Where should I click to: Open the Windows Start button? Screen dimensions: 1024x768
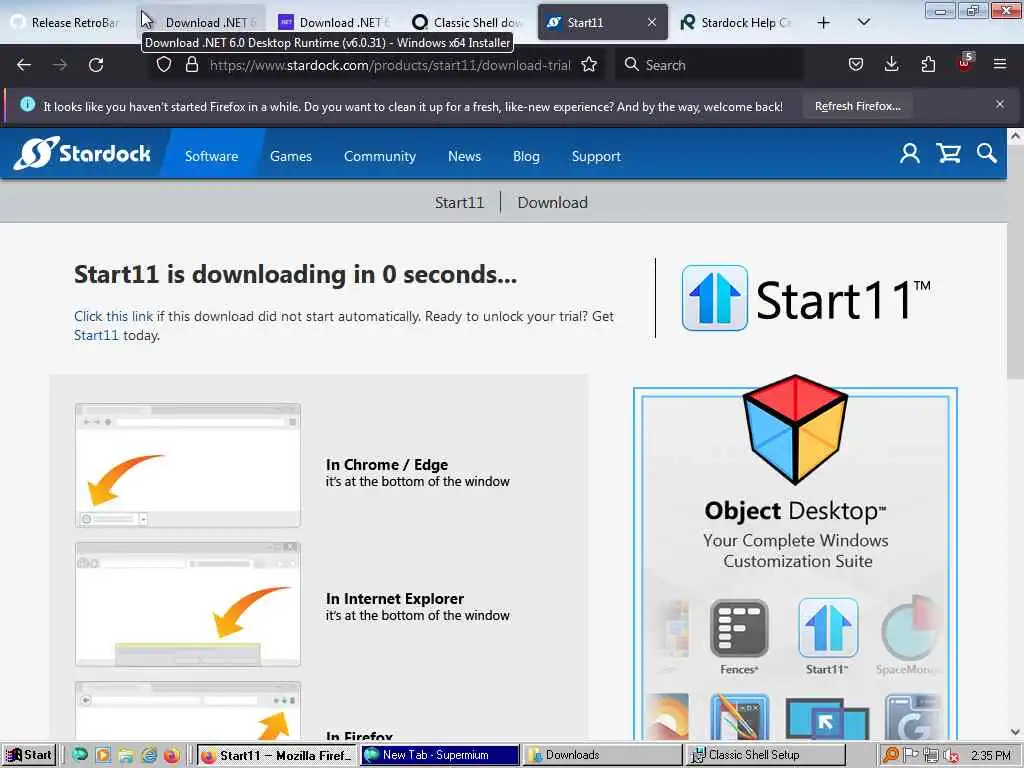tap(29, 755)
